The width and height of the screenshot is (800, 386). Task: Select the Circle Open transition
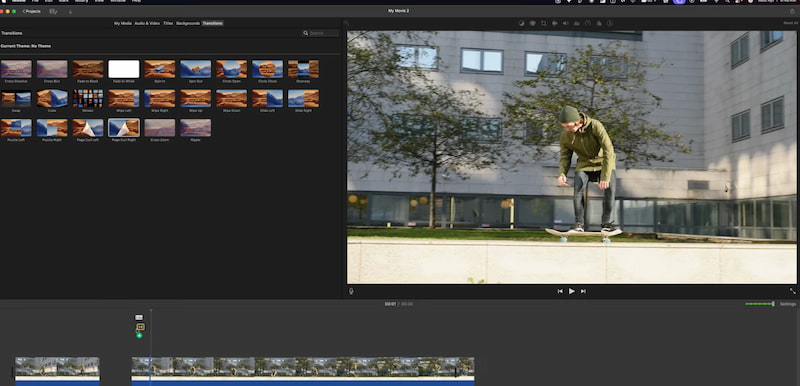tap(231, 69)
